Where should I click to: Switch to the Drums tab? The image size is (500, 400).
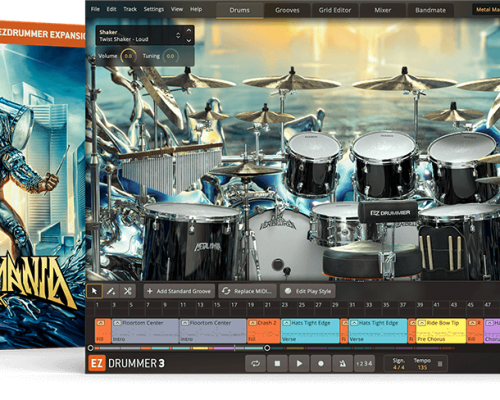coord(239,10)
